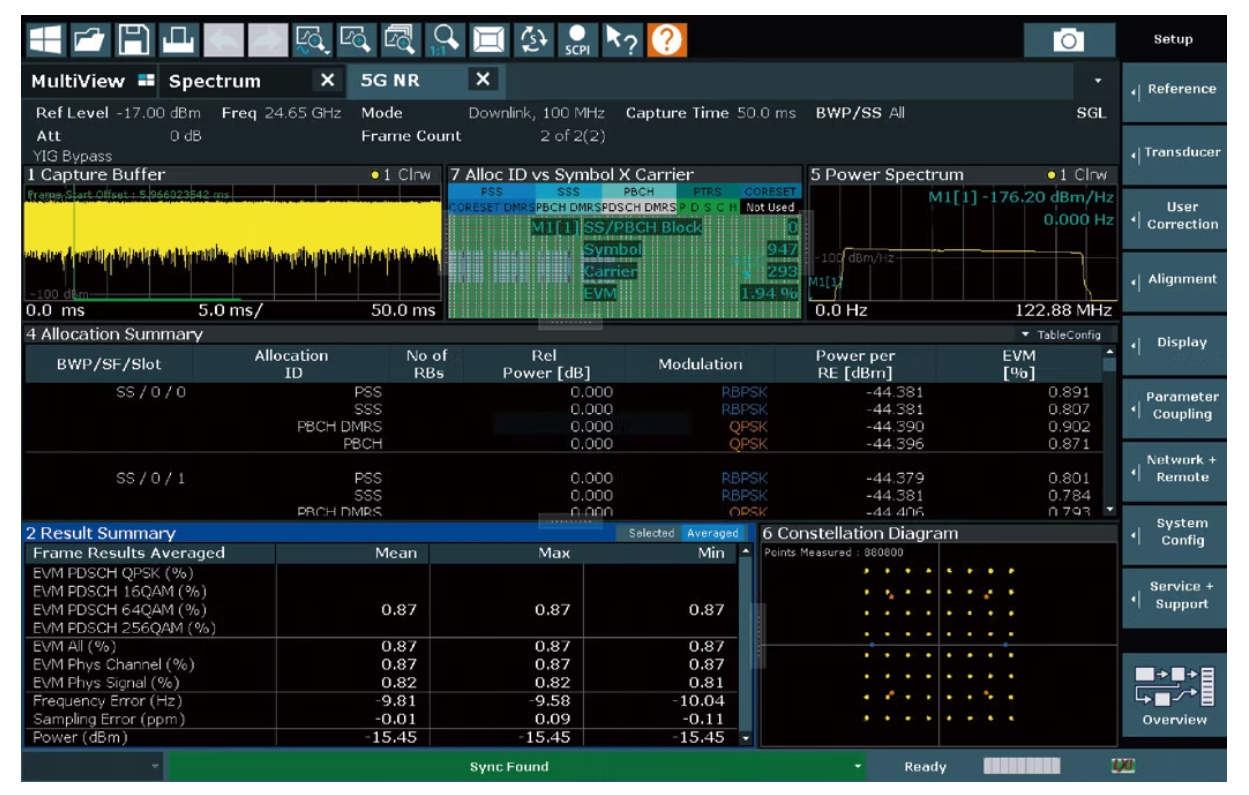Viewport: 1249px width, 795px height.
Task: Open the dropdown arrow beside Sync Found
Action: click(x=856, y=768)
